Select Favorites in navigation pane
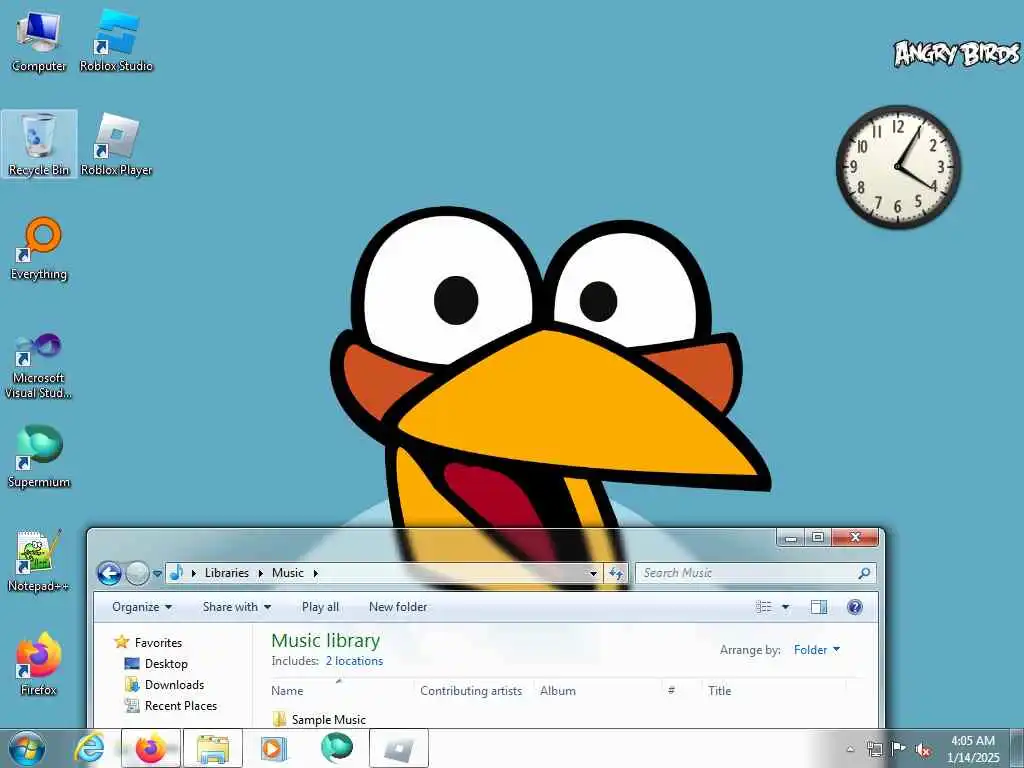 [150, 643]
